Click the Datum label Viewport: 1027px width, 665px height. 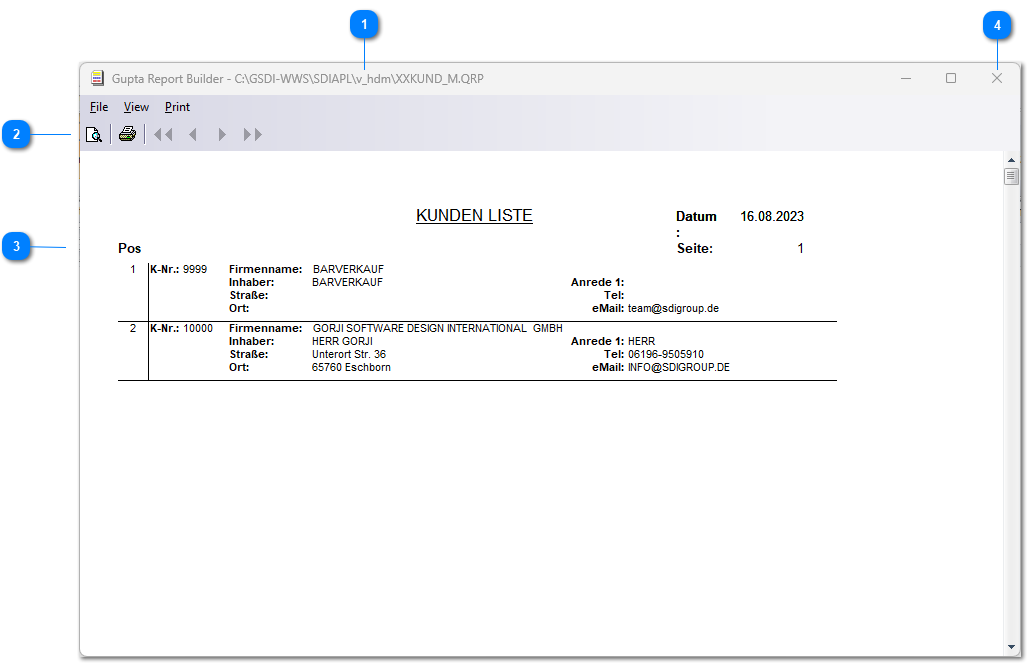click(696, 216)
